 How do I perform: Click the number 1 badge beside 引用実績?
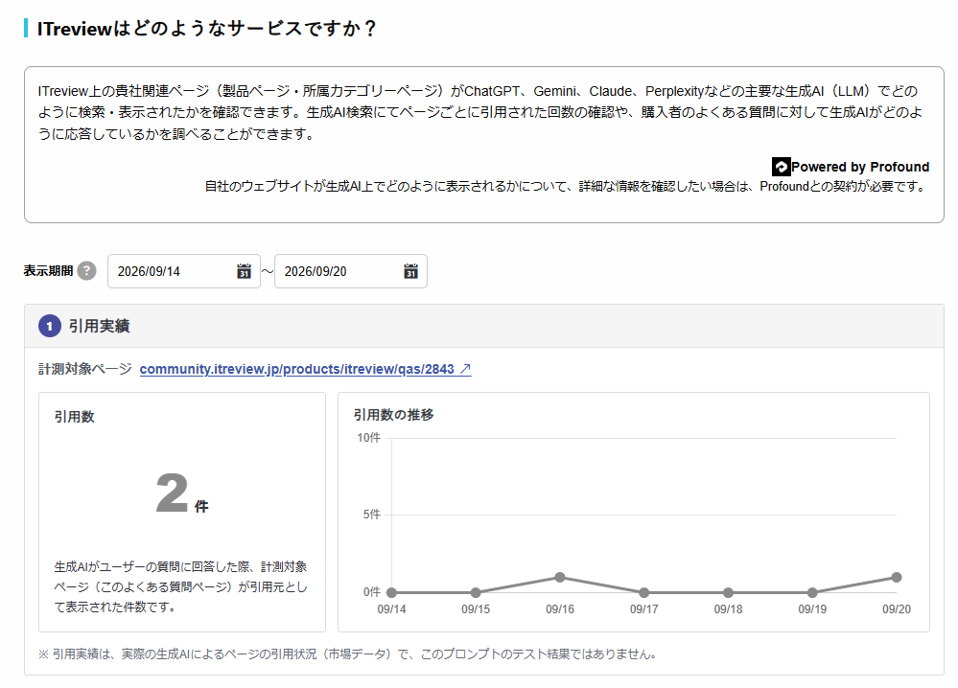(x=49, y=326)
